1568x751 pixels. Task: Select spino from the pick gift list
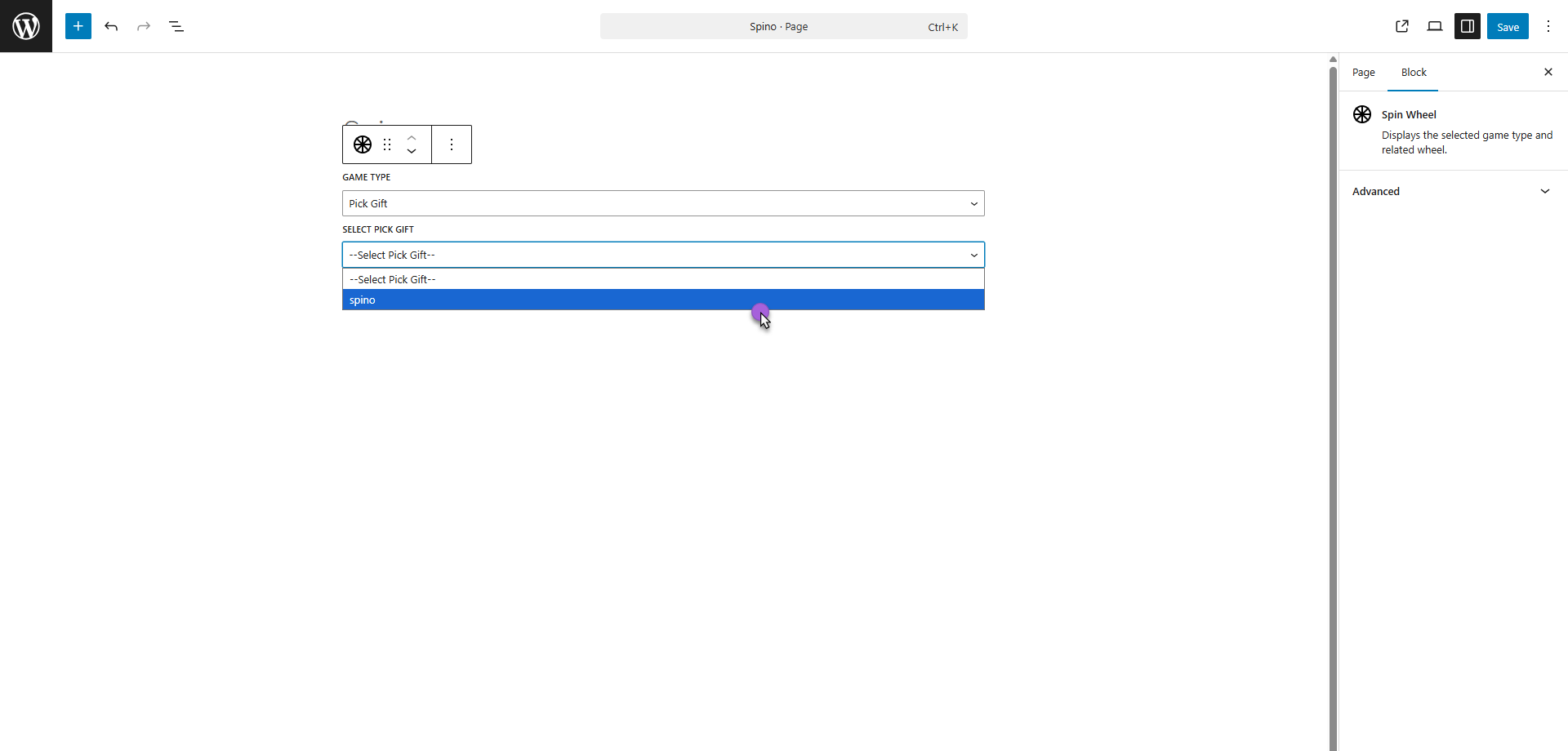pyautogui.click(x=662, y=300)
